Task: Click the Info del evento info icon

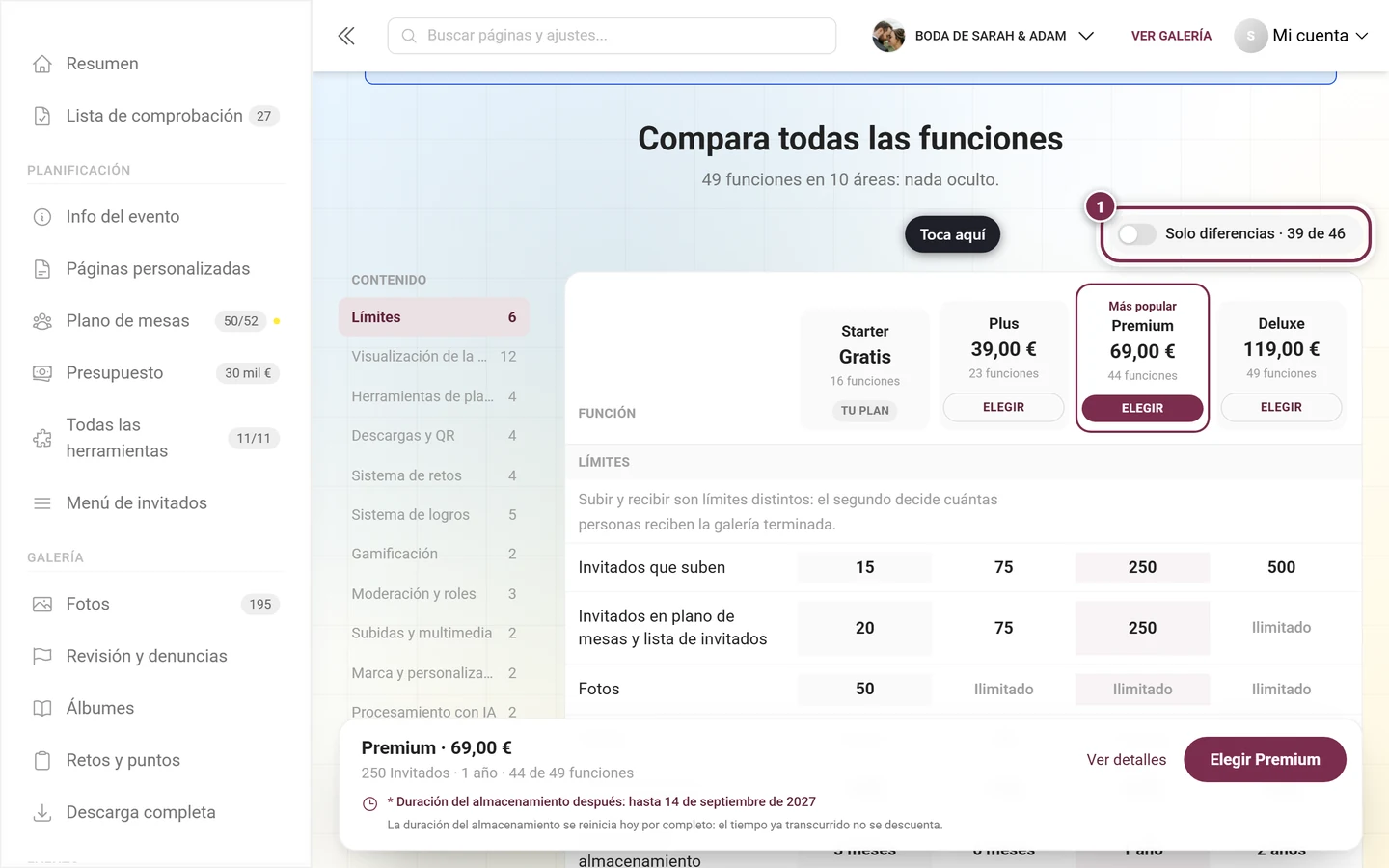Action: click(x=42, y=217)
